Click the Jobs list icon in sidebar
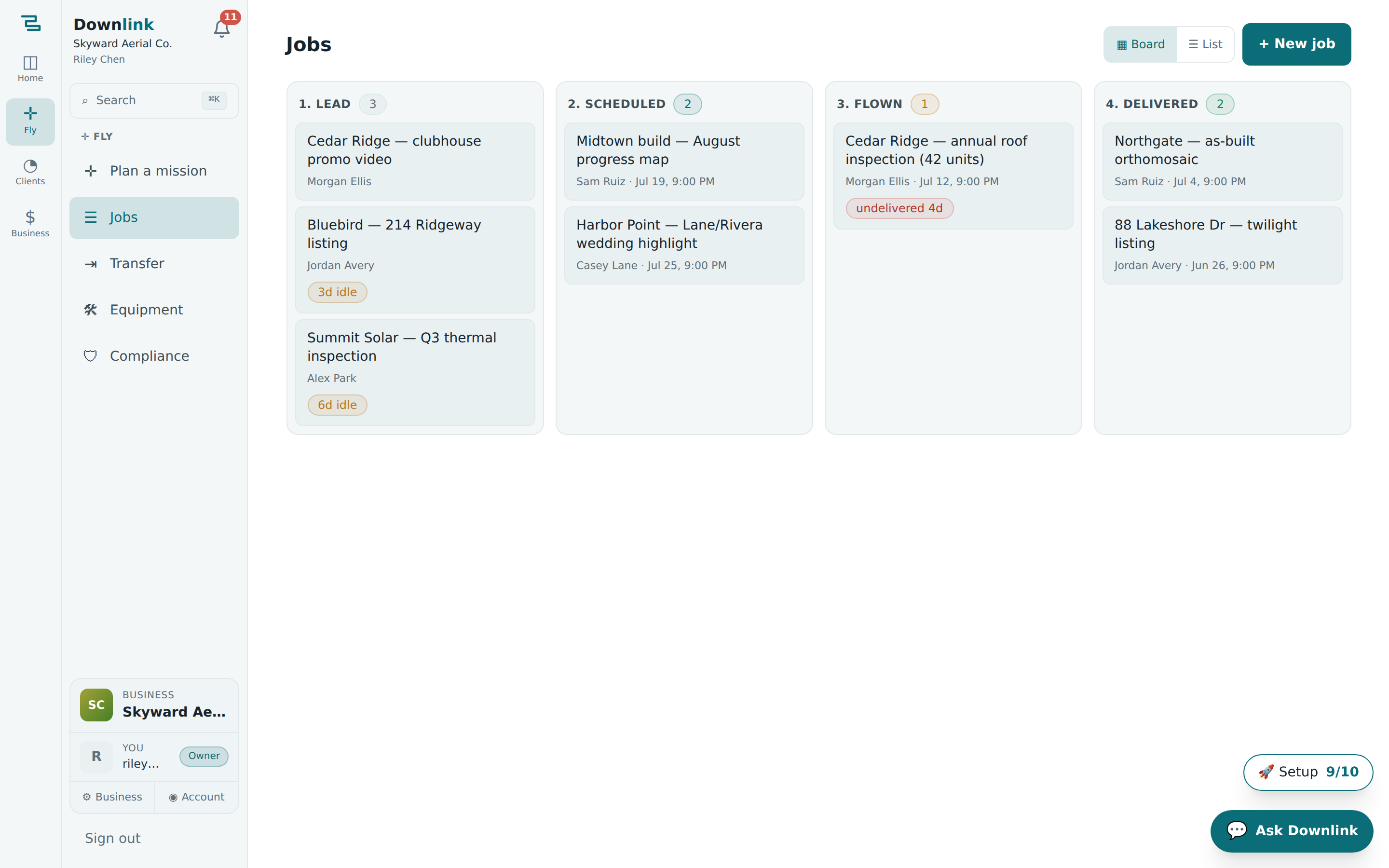The width and height of the screenshot is (1389, 868). 91,217
